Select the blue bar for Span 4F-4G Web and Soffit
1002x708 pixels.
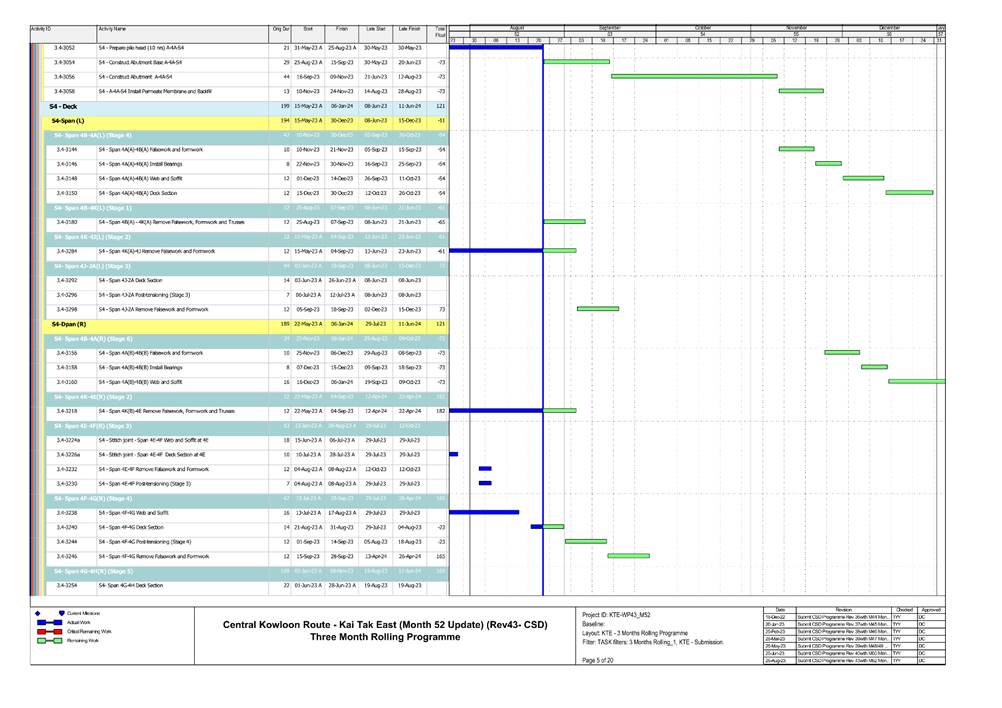click(x=484, y=512)
